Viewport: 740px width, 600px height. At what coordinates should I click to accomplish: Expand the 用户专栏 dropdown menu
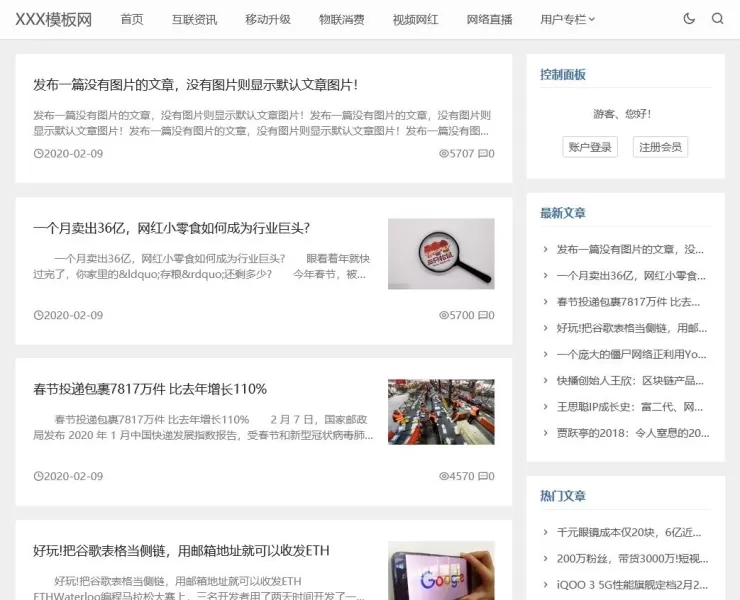567,19
